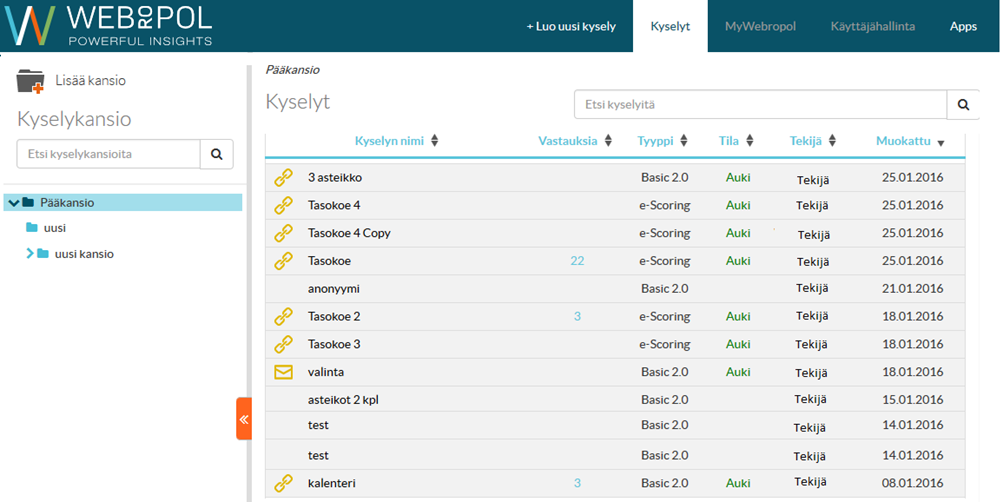Sort by Tekijä column arrows
This screenshot has height=502, width=1003.
pyautogui.click(x=832, y=141)
